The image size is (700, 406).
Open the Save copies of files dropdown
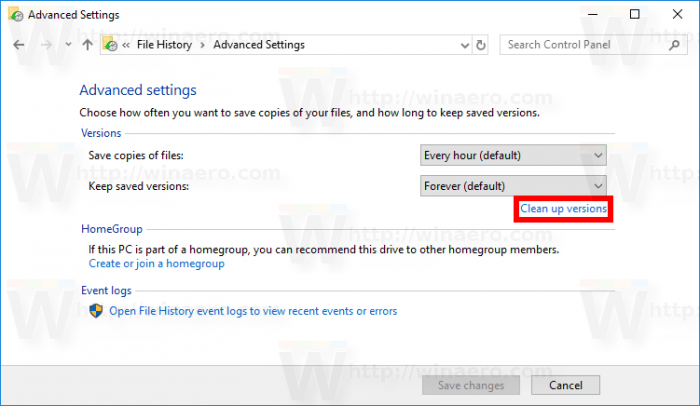point(513,155)
